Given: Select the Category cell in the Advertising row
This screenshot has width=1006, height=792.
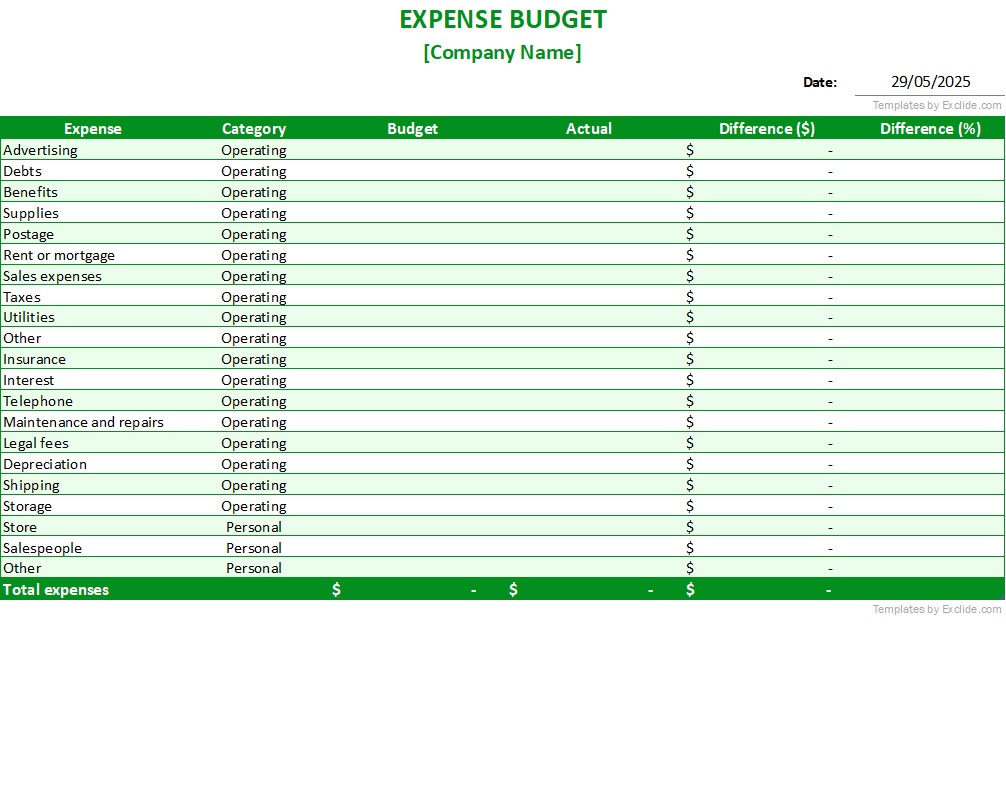Looking at the screenshot, I should coord(253,150).
